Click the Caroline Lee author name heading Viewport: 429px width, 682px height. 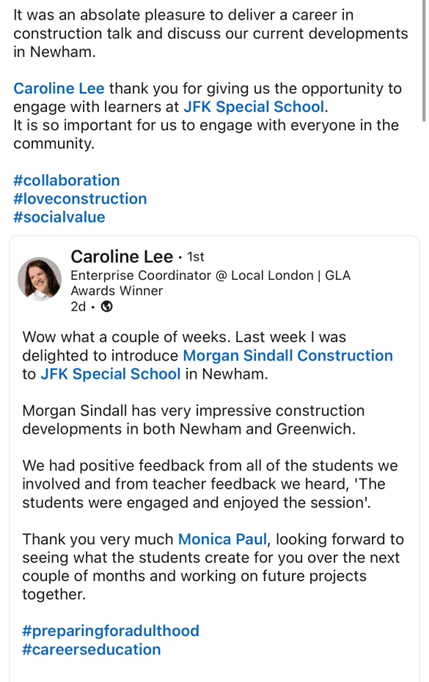click(122, 257)
